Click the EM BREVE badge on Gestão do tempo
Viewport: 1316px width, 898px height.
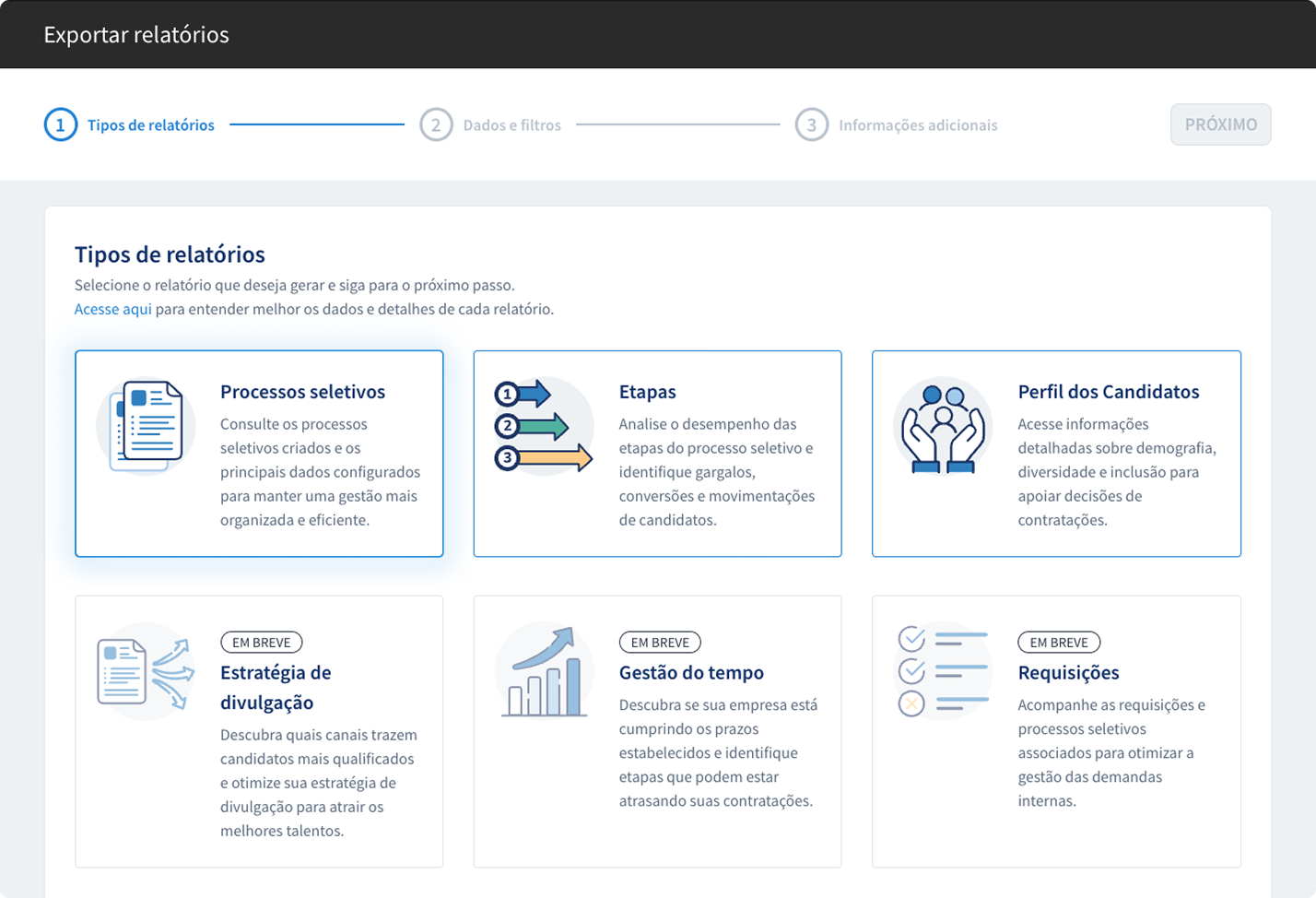tap(660, 643)
